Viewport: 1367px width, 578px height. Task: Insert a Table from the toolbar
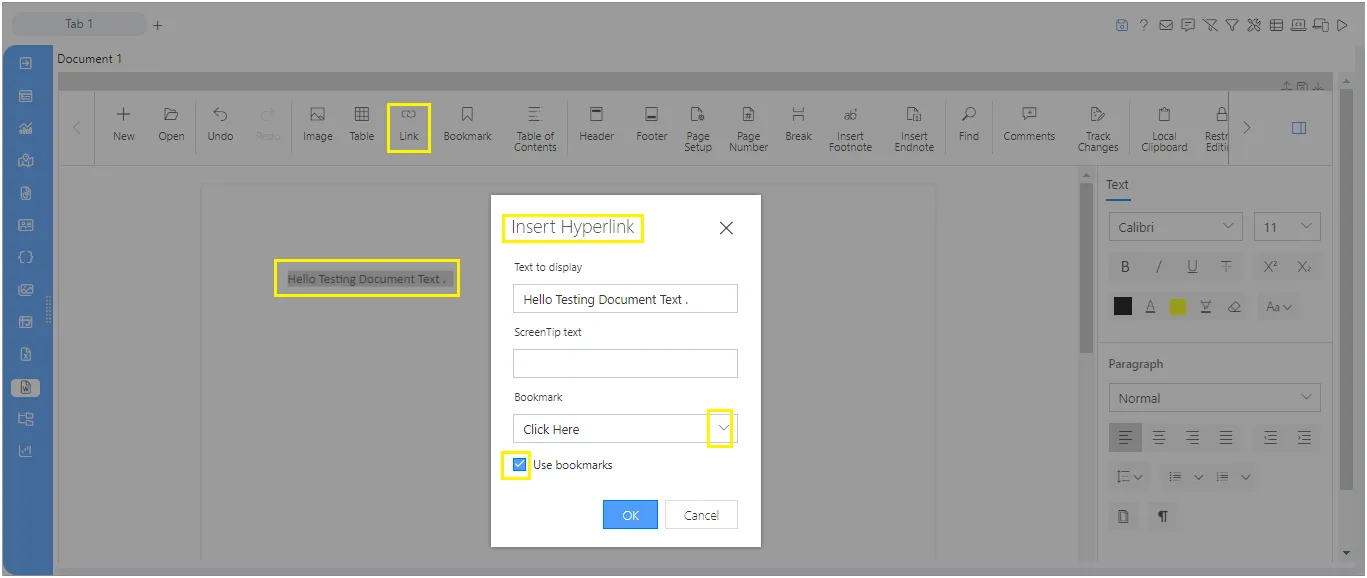(x=362, y=126)
